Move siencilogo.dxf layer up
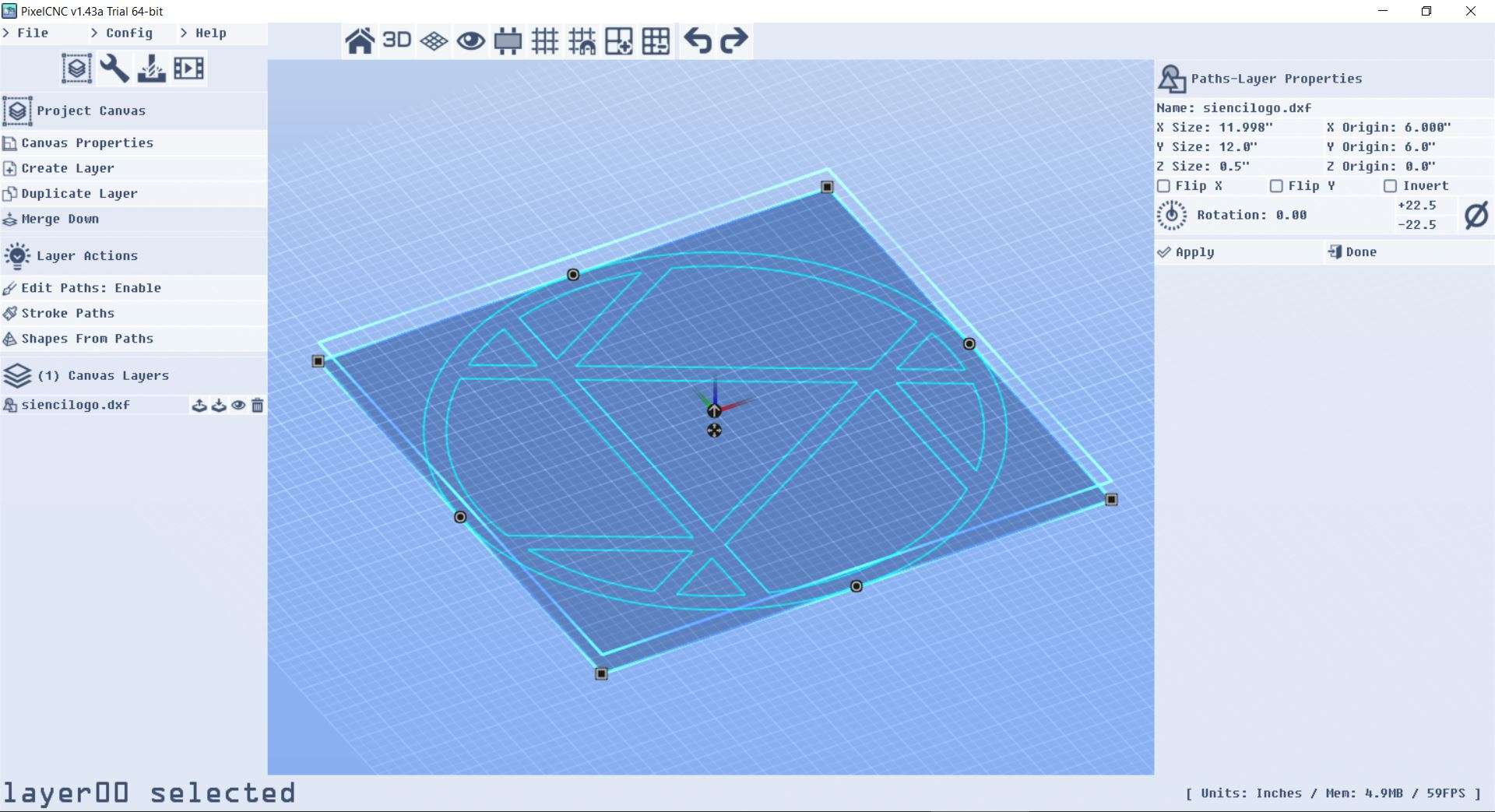The image size is (1495, 812). (199, 405)
